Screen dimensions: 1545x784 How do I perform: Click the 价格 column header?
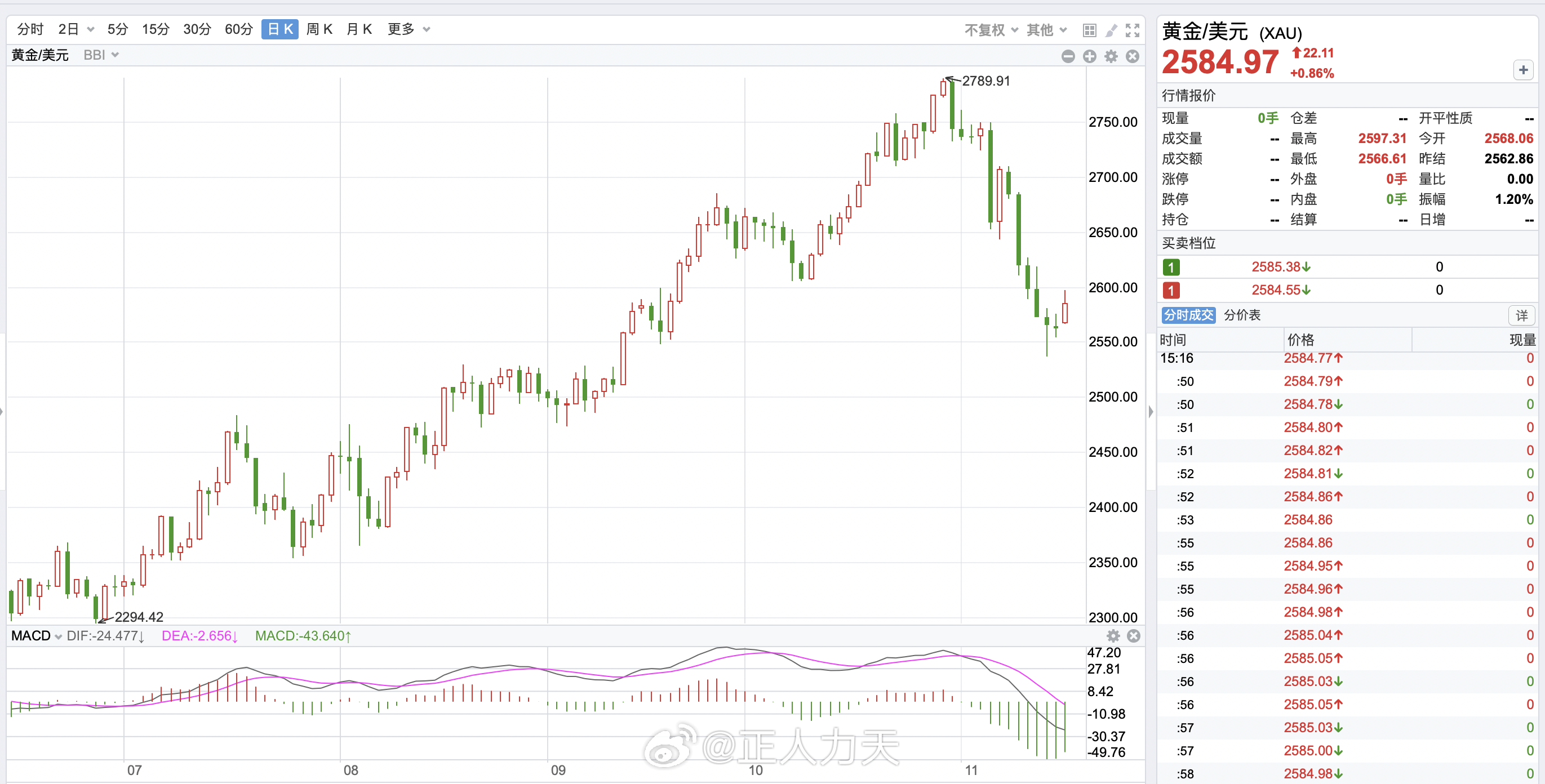click(x=1300, y=340)
